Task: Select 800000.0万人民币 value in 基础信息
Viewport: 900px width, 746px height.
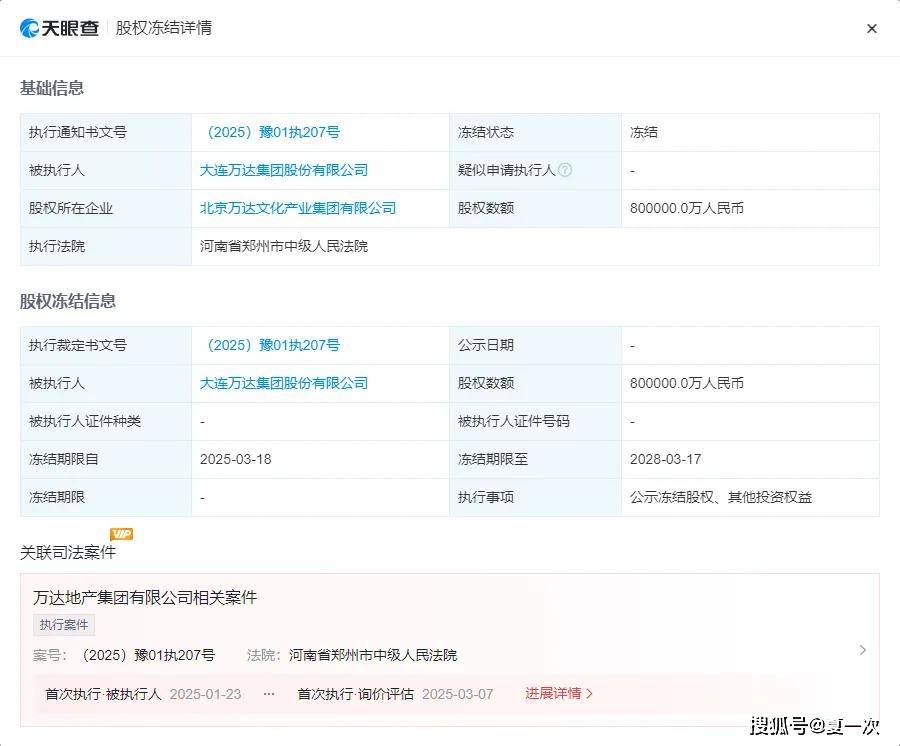Action: coord(686,208)
